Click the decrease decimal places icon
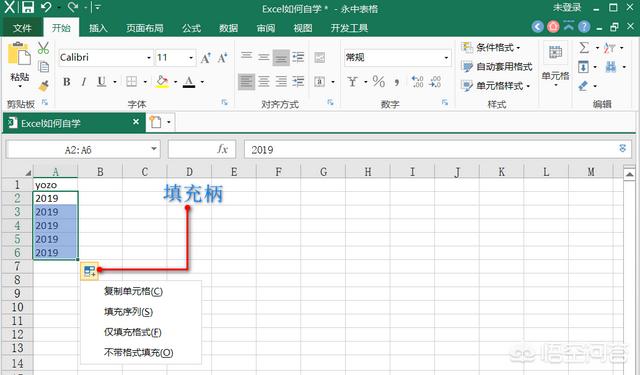This screenshot has height=375, width=640. pyautogui.click(x=435, y=82)
